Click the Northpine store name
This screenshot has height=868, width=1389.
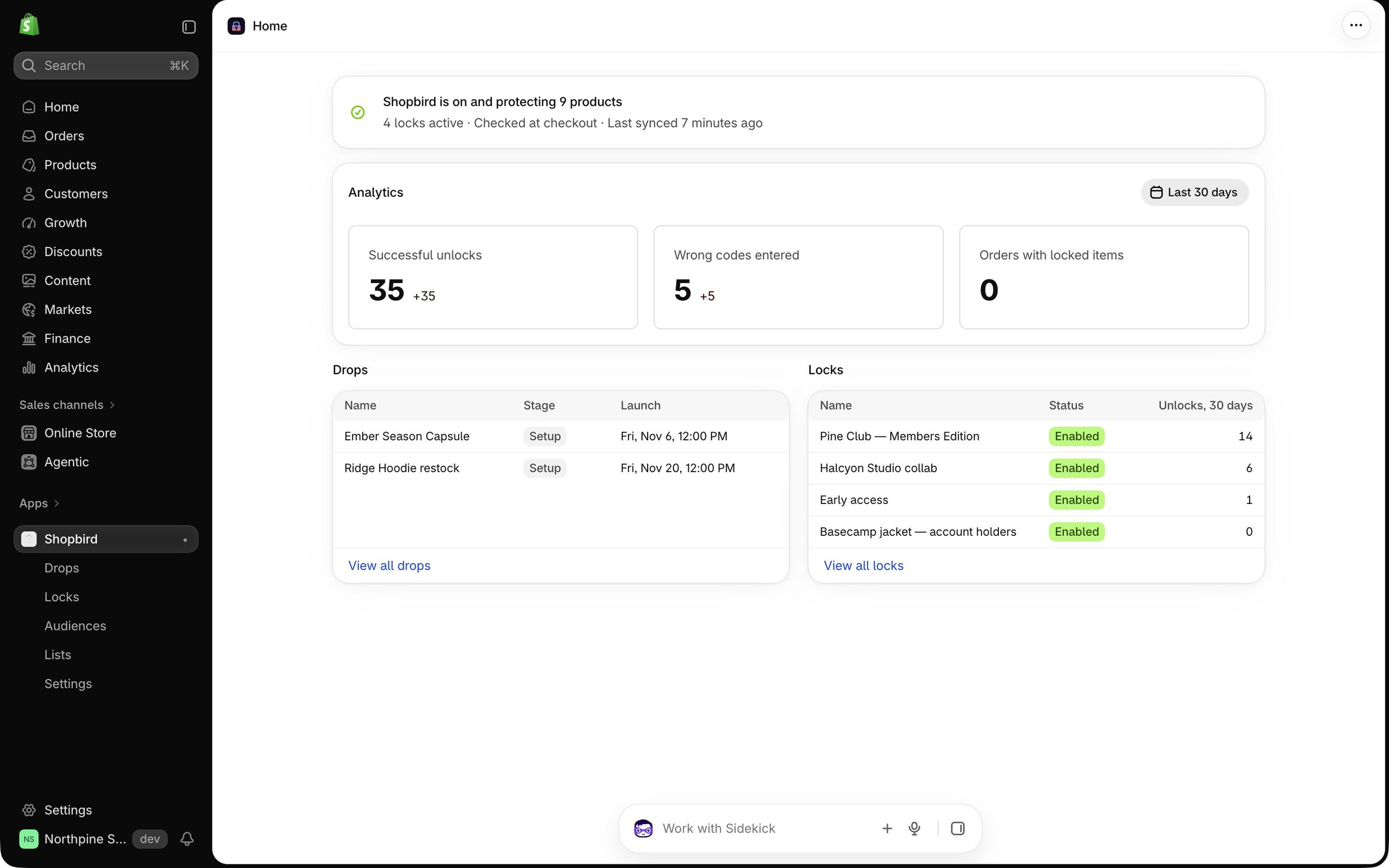[85, 839]
